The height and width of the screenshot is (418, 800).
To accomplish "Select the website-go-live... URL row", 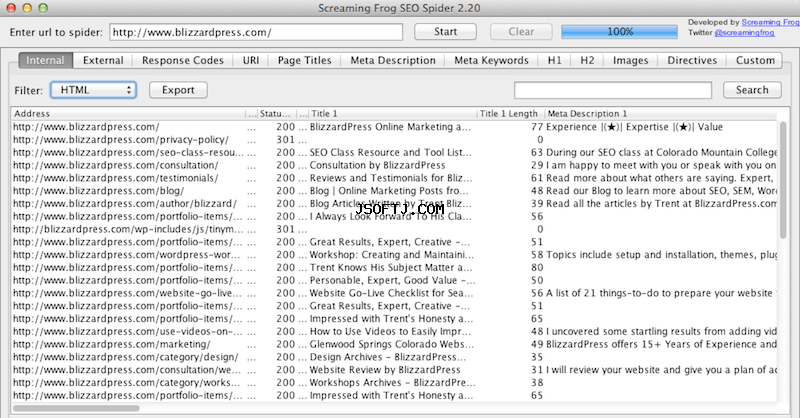I will (394, 293).
